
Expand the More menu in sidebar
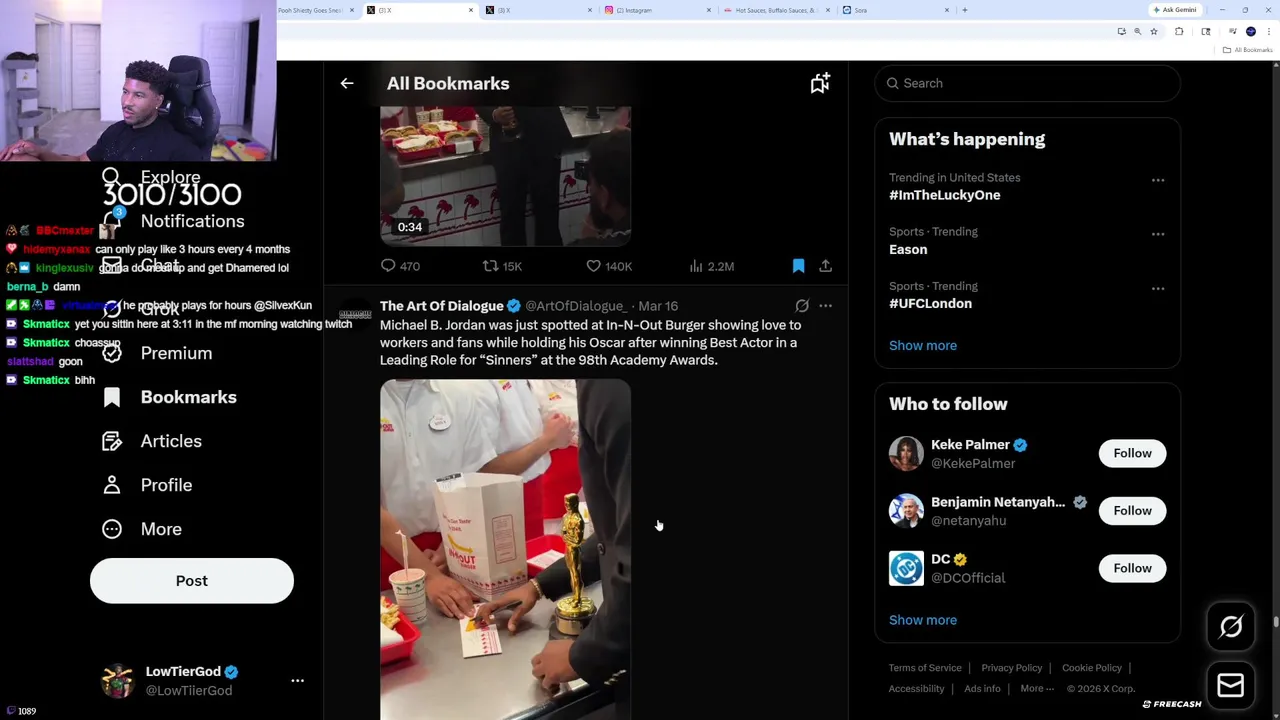pos(142,529)
